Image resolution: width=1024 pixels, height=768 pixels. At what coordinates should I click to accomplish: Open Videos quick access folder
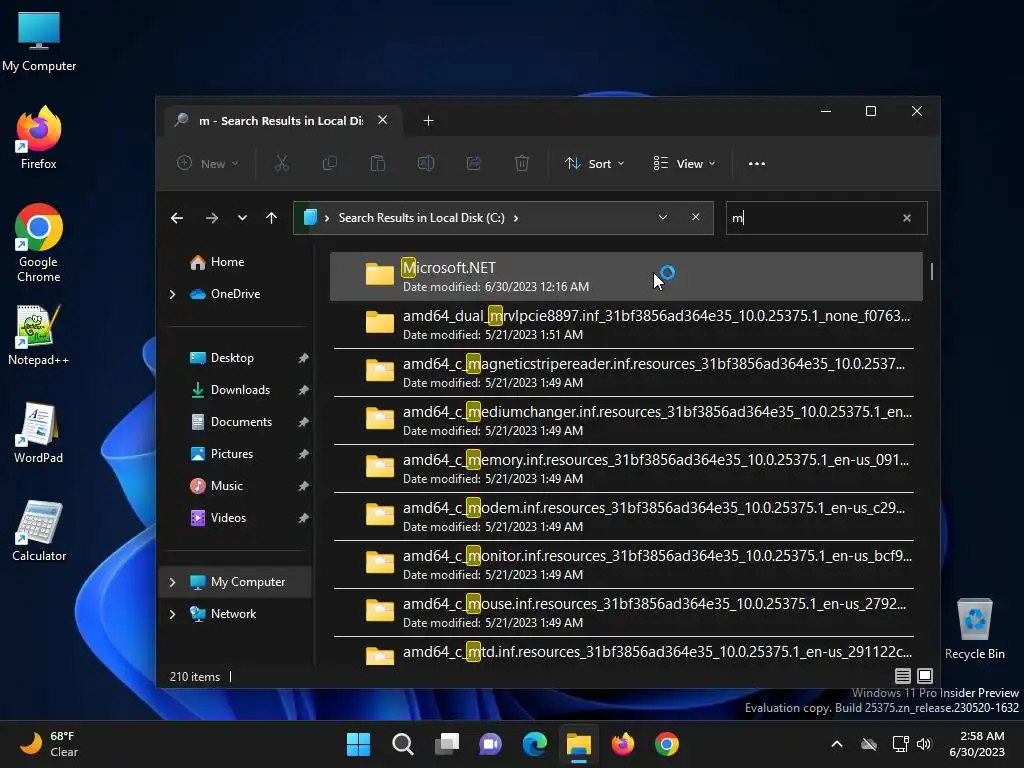(218, 518)
